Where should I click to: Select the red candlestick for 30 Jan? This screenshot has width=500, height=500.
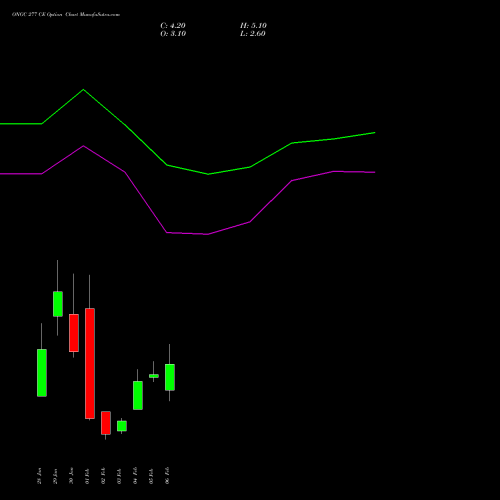74,333
